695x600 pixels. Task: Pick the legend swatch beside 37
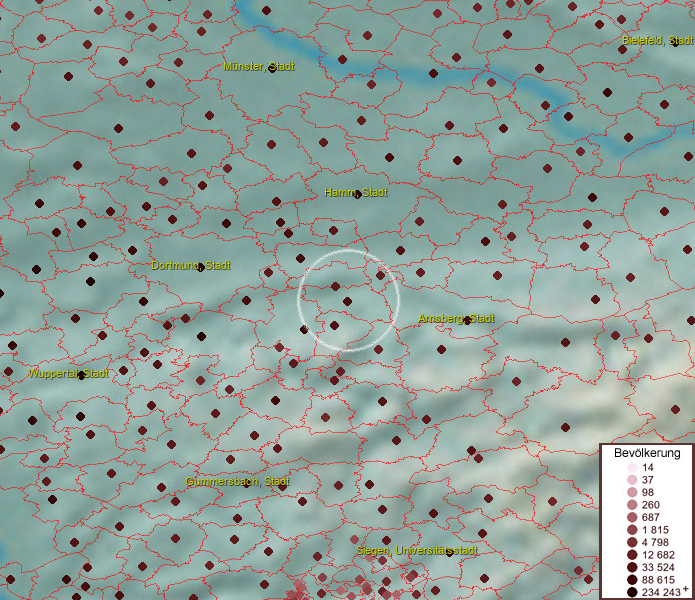click(632, 480)
